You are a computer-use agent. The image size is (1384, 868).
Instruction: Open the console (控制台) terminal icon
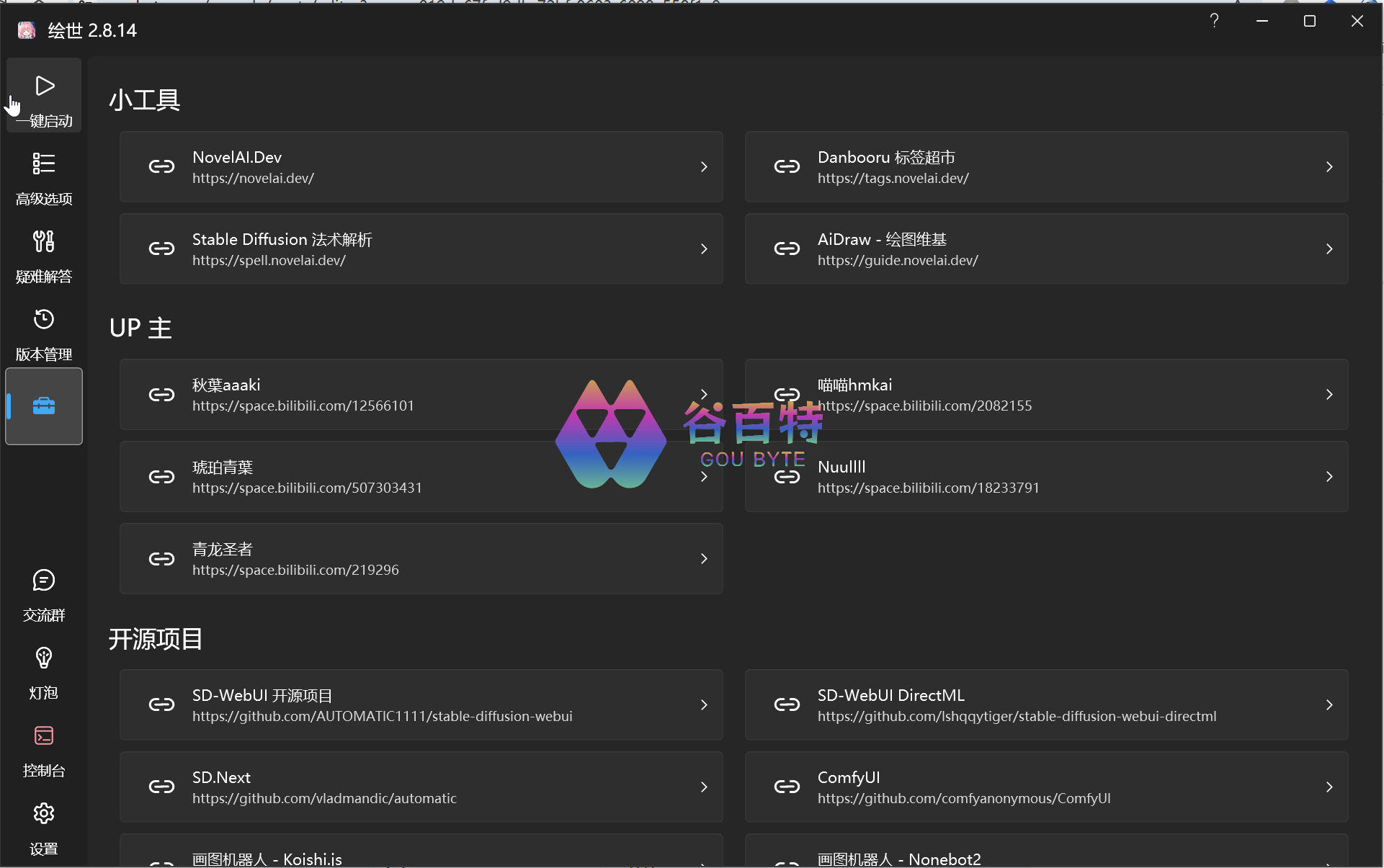(44, 736)
